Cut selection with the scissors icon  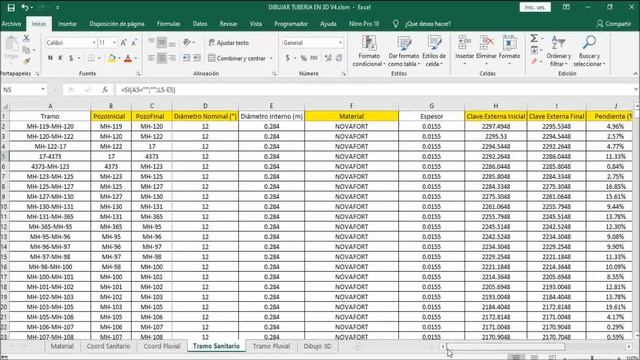tap(26, 38)
